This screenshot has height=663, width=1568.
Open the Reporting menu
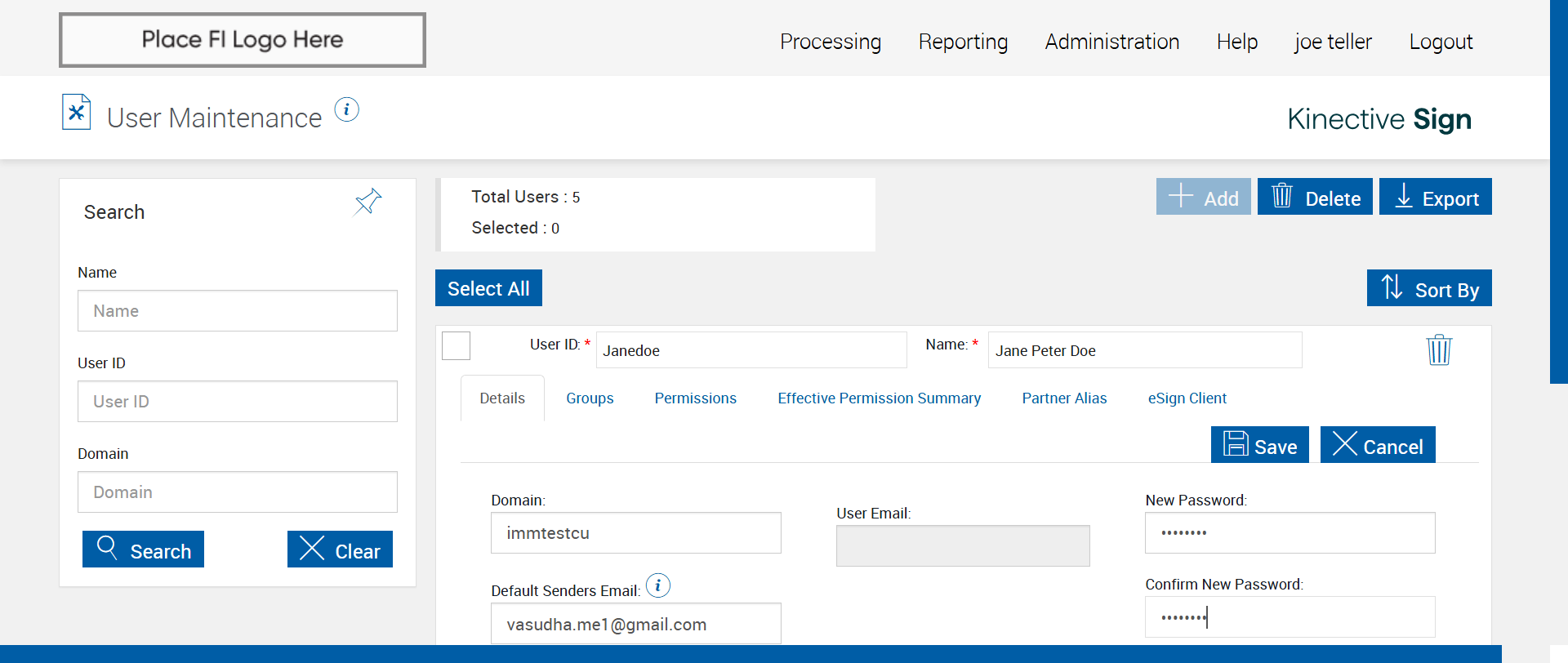click(x=963, y=42)
